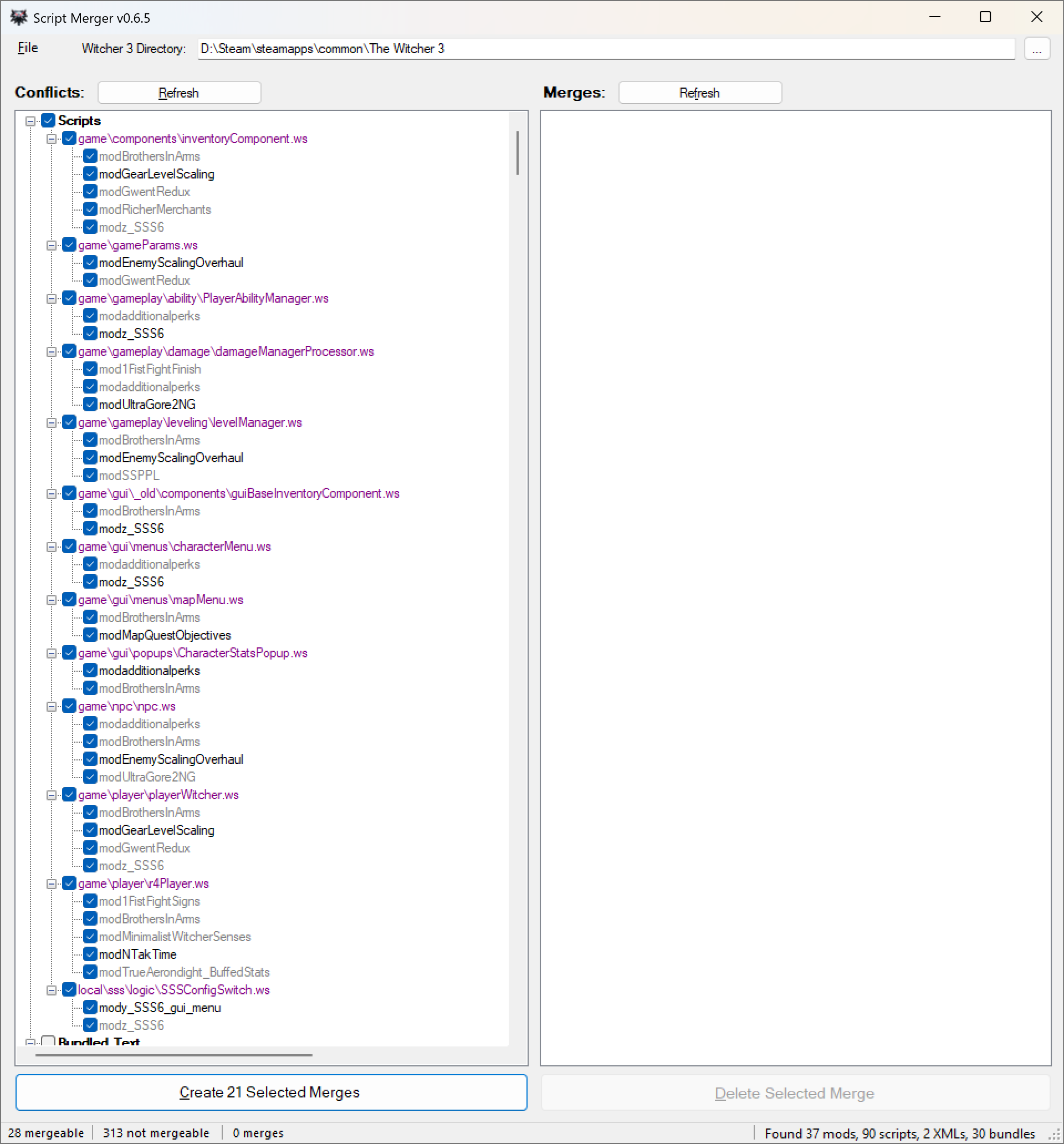Screen dimensions: 1064x1144
Task: Toggle the Bundled Text checkbox
Action: (x=48, y=1041)
